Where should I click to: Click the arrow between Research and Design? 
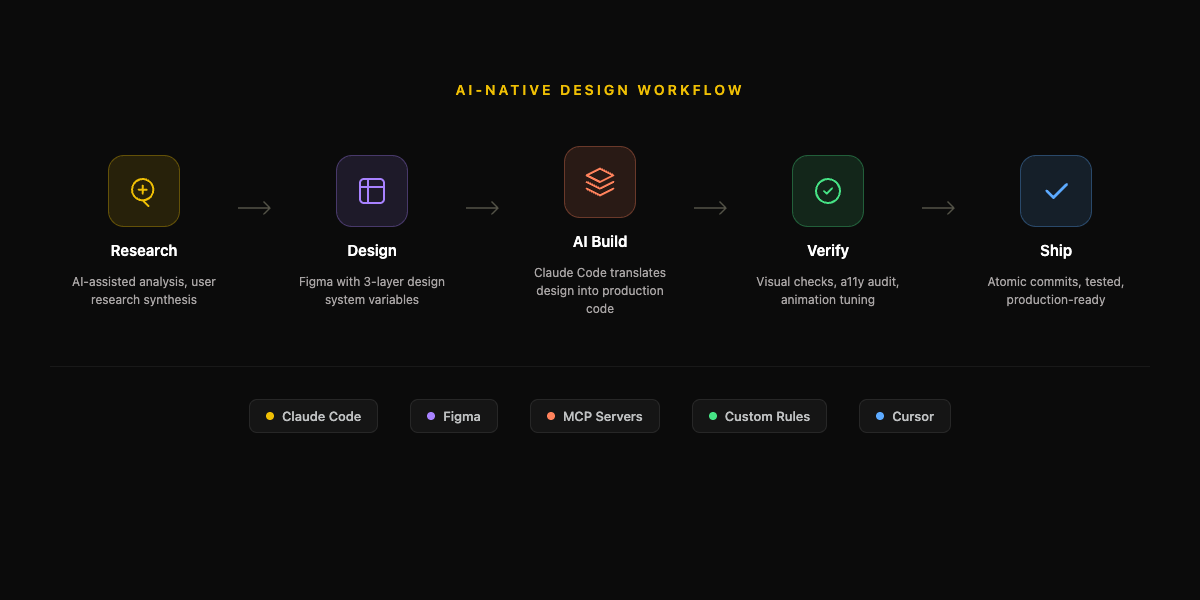pyautogui.click(x=254, y=208)
